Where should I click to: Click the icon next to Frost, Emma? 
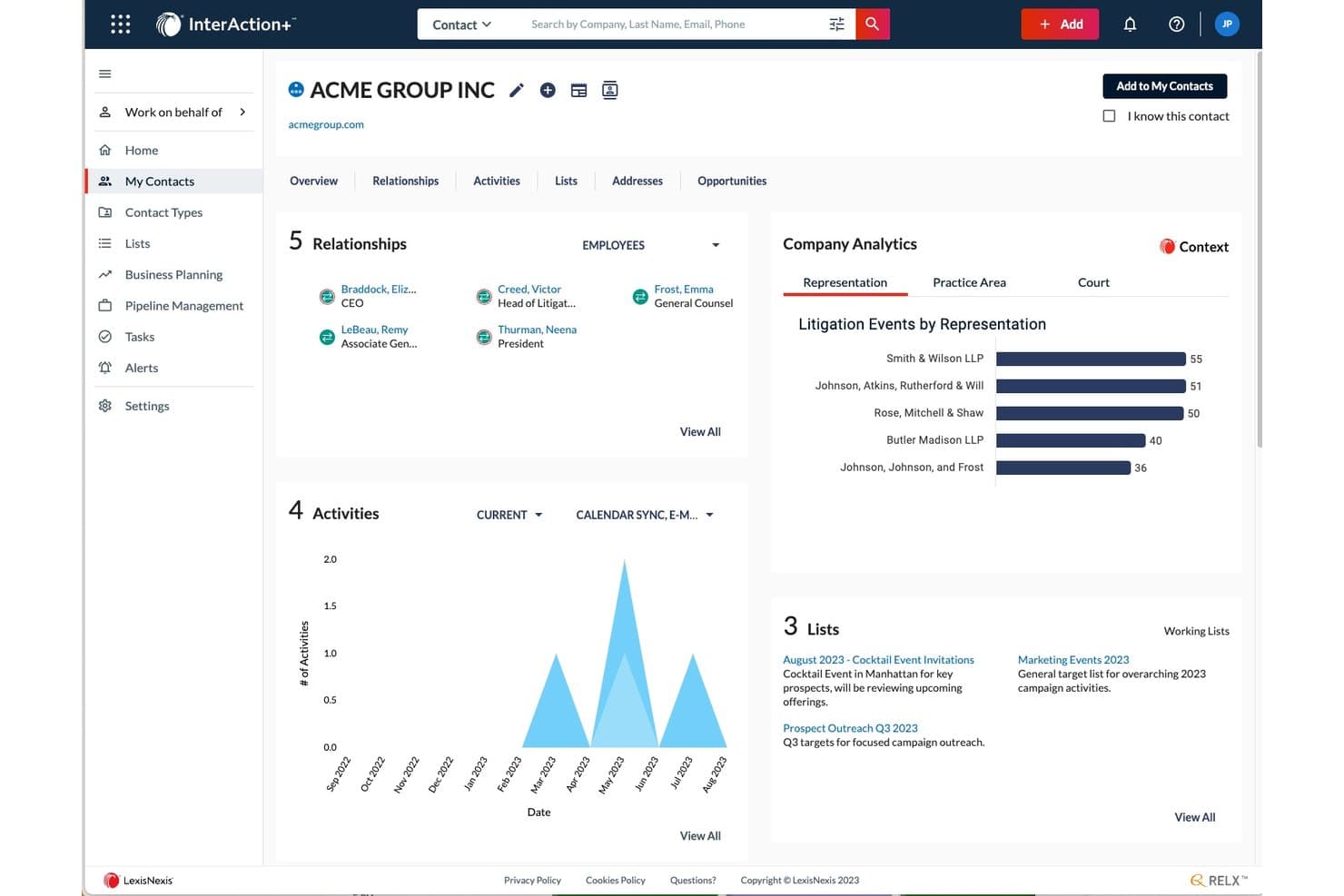pos(640,297)
